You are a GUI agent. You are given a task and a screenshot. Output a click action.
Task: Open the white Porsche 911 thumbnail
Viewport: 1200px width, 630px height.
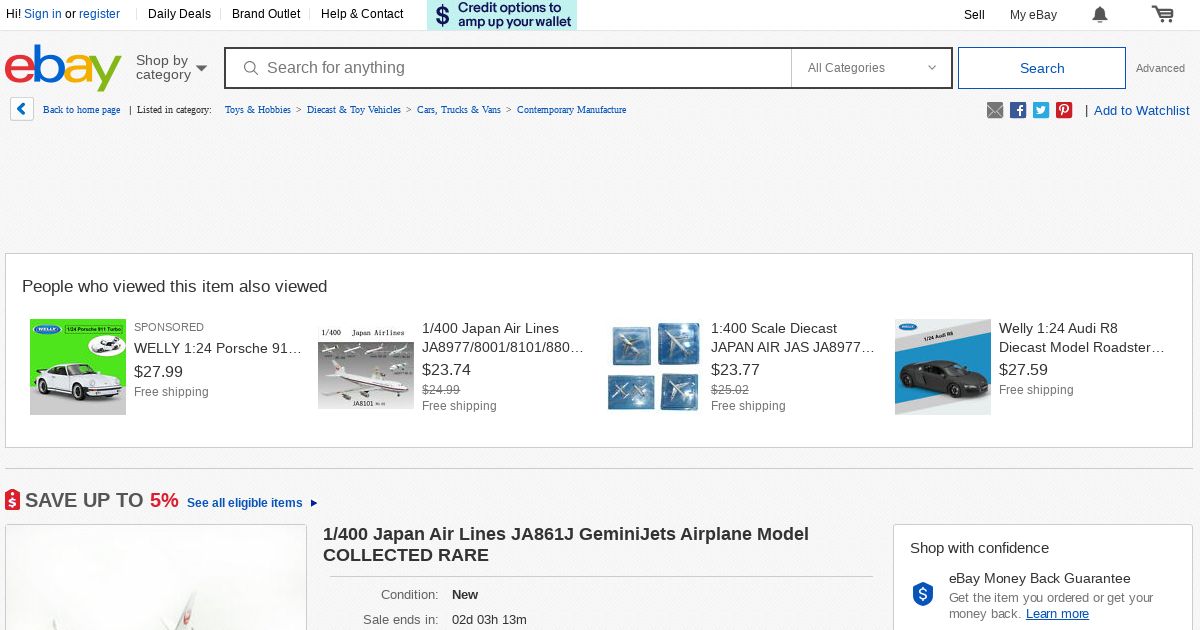pos(78,367)
